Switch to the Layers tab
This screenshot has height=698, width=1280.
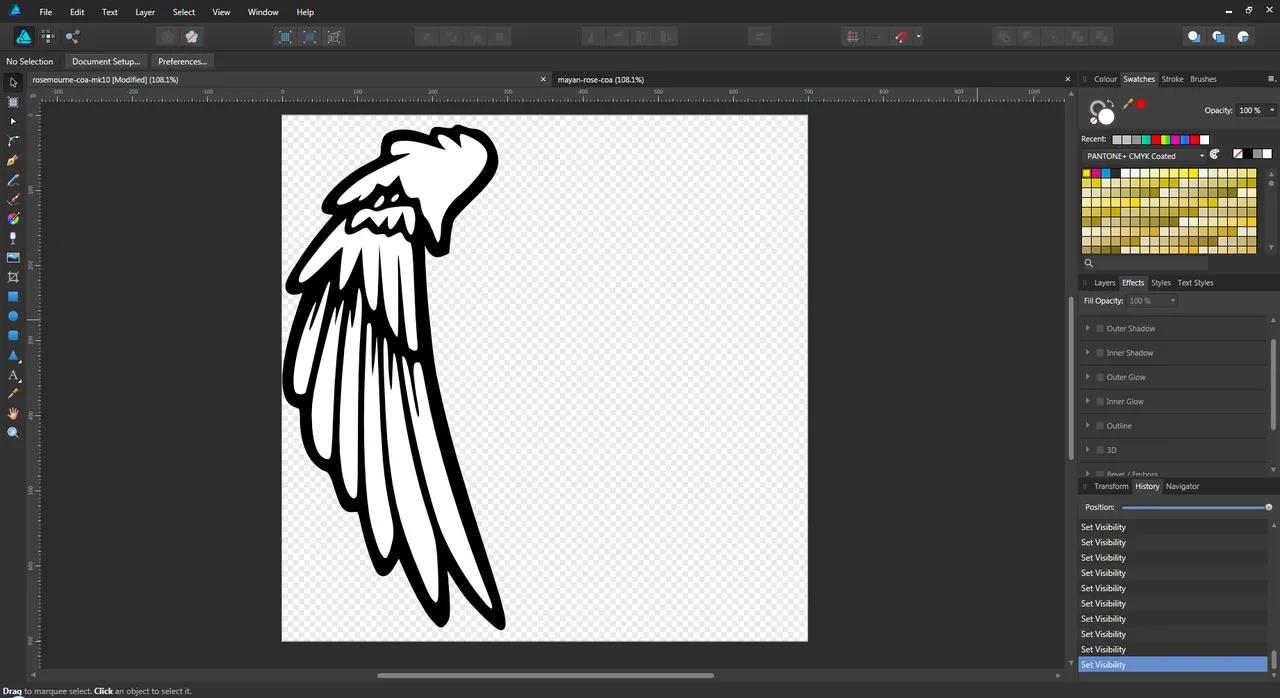[1104, 283]
